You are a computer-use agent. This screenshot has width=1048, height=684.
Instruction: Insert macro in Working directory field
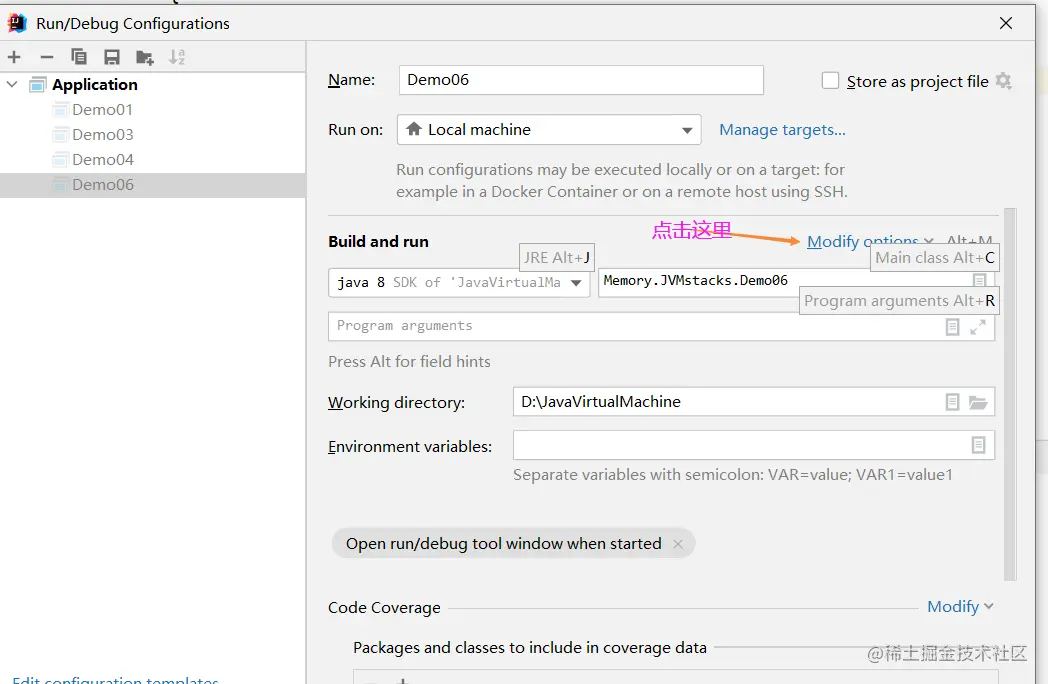[952, 402]
